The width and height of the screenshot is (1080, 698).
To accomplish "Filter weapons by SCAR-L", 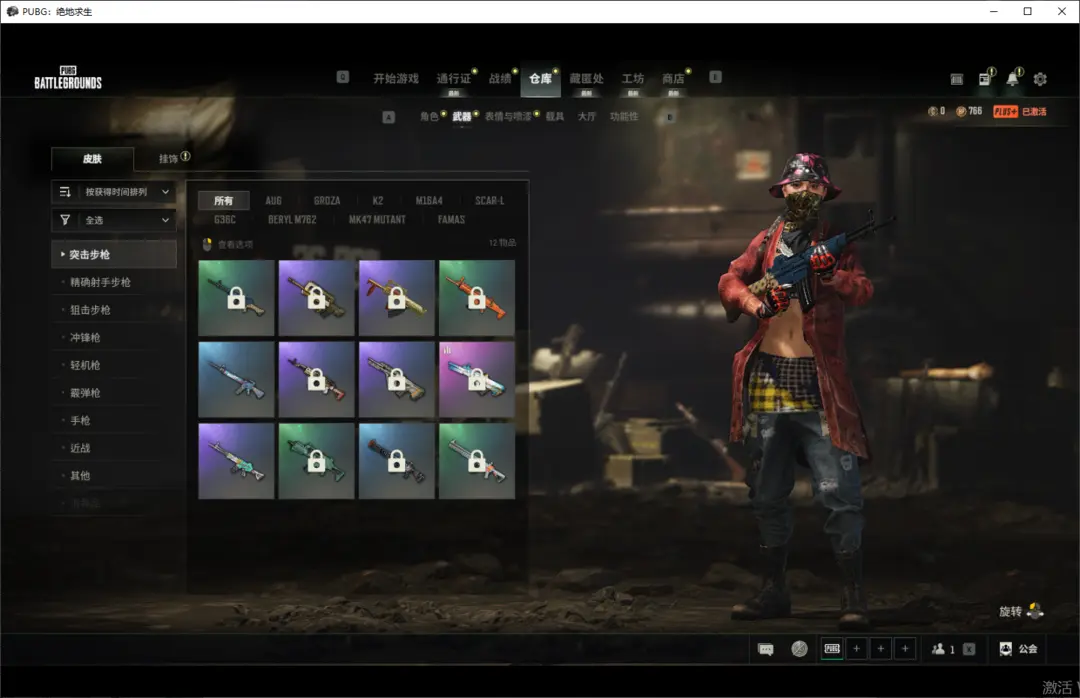I will click(x=489, y=201).
